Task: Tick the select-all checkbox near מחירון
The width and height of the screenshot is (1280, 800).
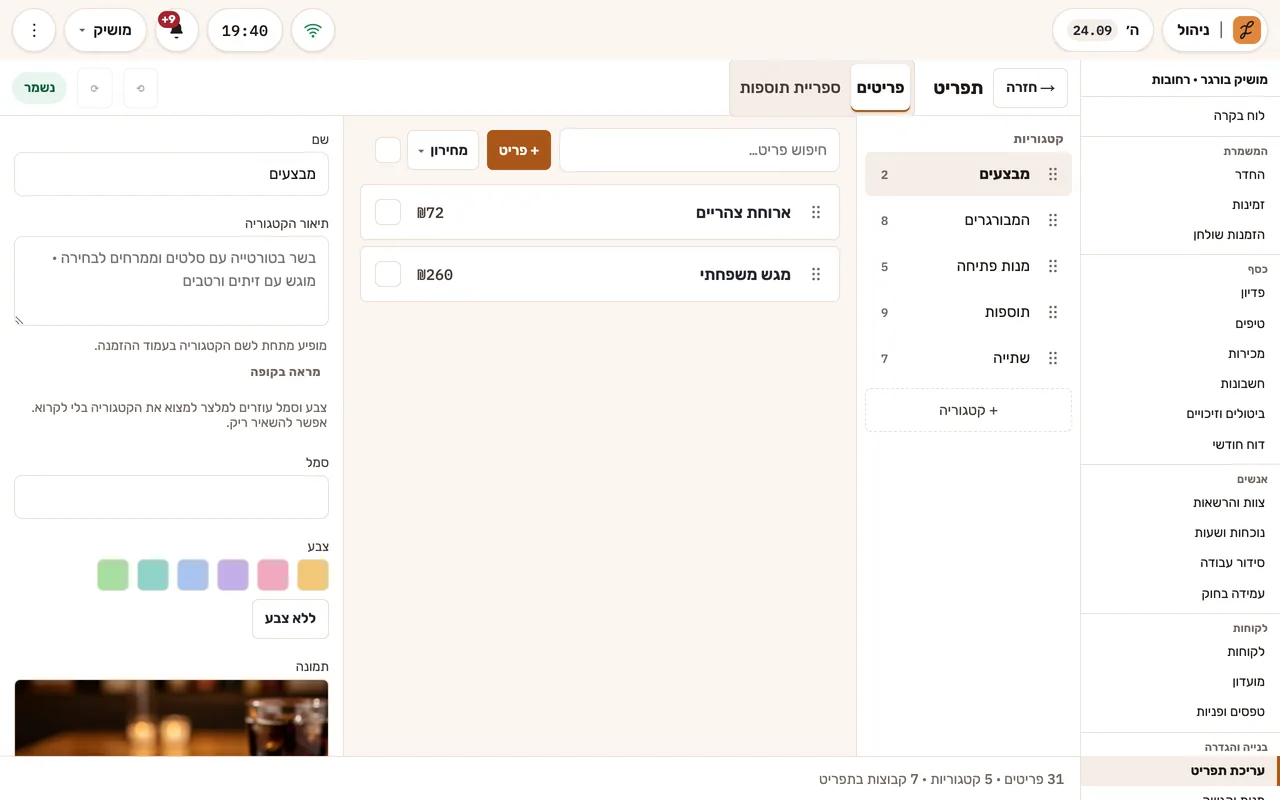Action: coord(388,150)
